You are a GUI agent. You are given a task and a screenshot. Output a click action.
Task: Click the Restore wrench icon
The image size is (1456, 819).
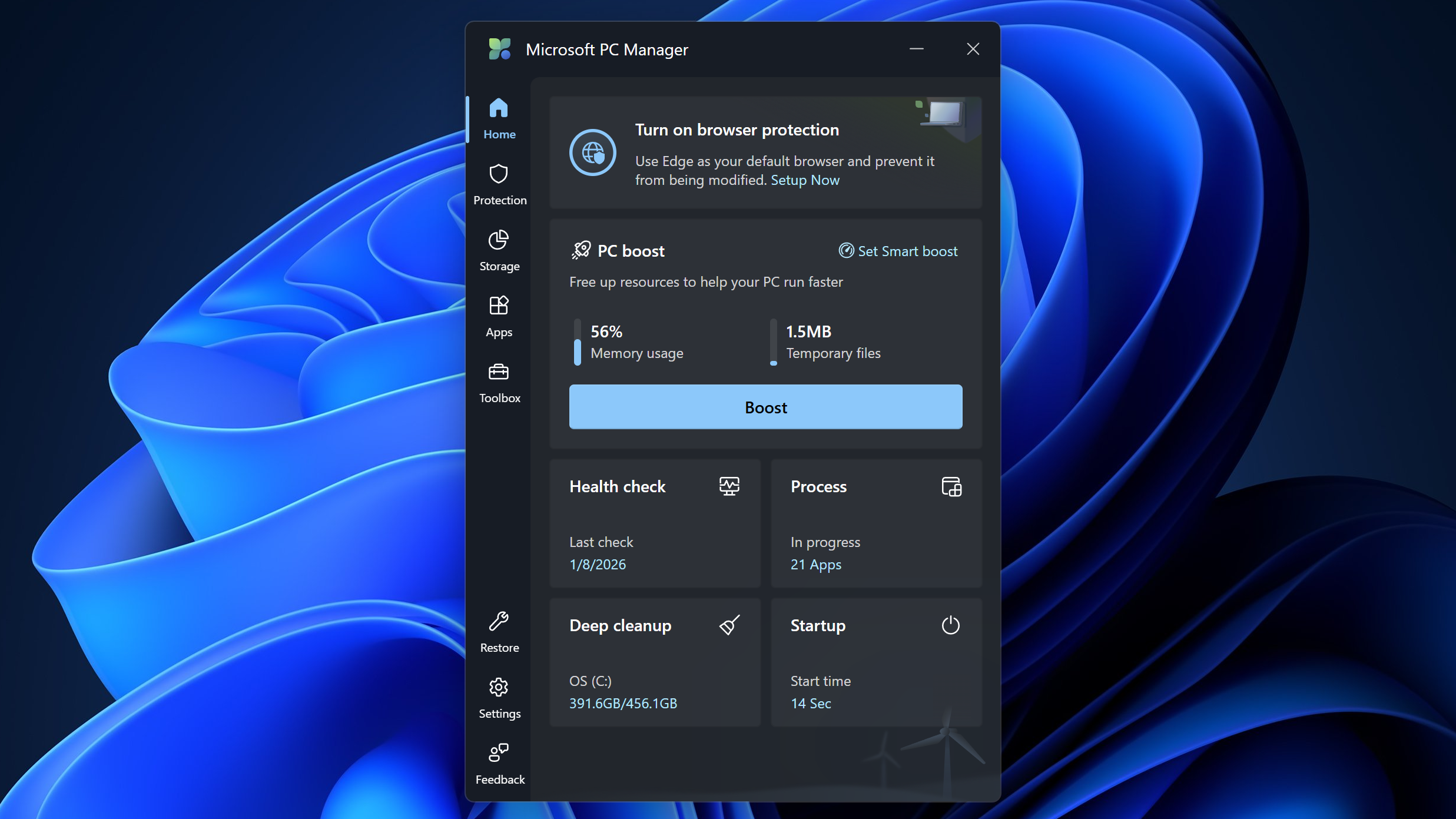[x=498, y=622]
